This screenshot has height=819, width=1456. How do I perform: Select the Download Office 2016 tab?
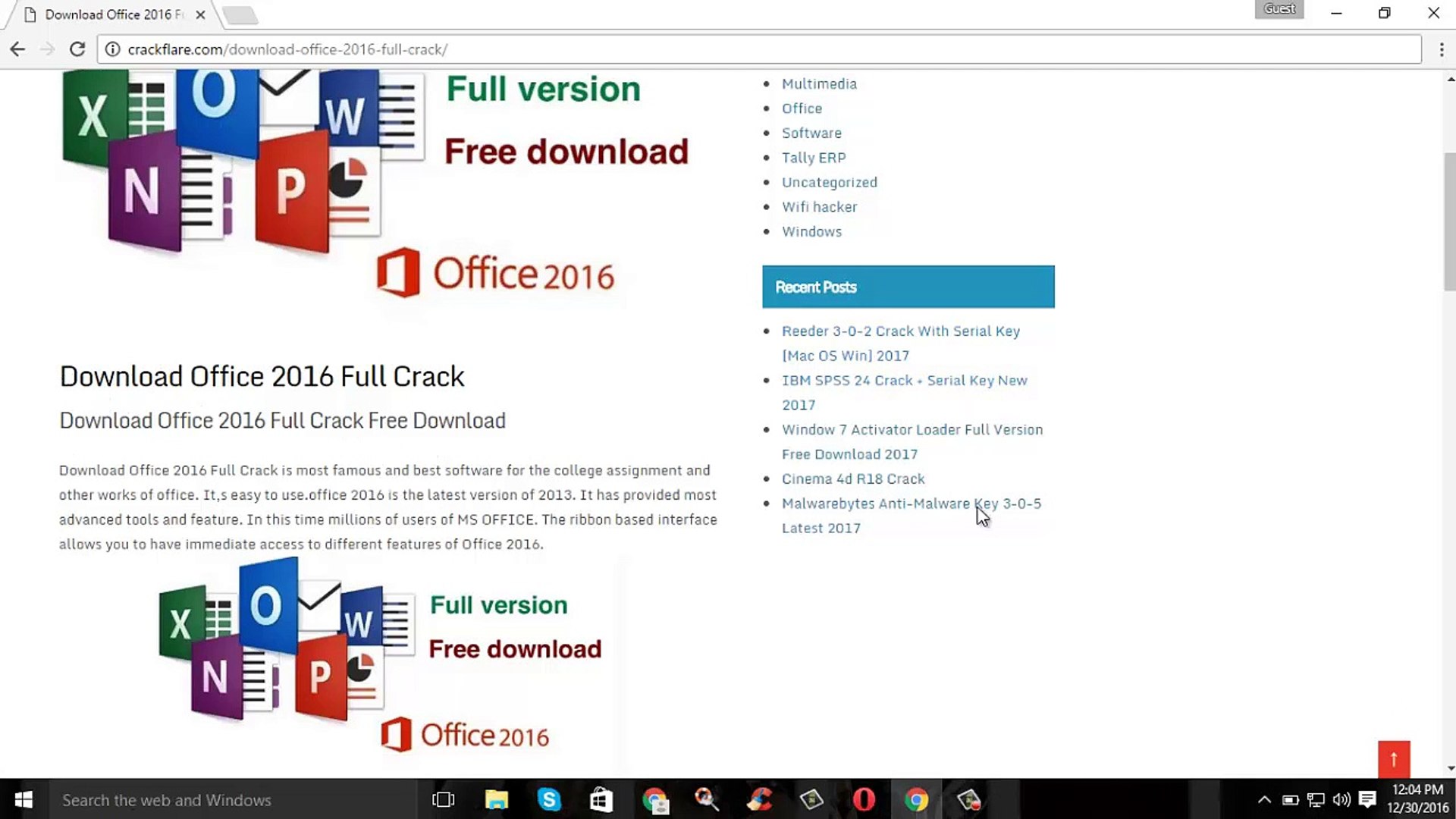[114, 14]
